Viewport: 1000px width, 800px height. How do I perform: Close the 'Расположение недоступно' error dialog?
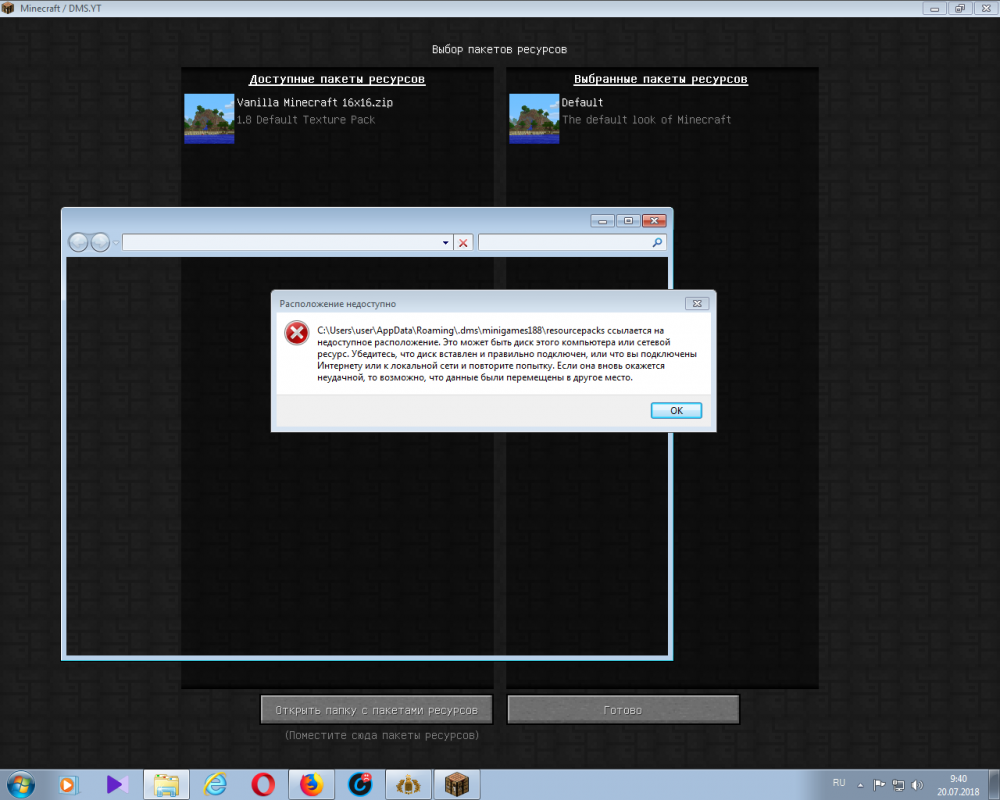point(697,304)
